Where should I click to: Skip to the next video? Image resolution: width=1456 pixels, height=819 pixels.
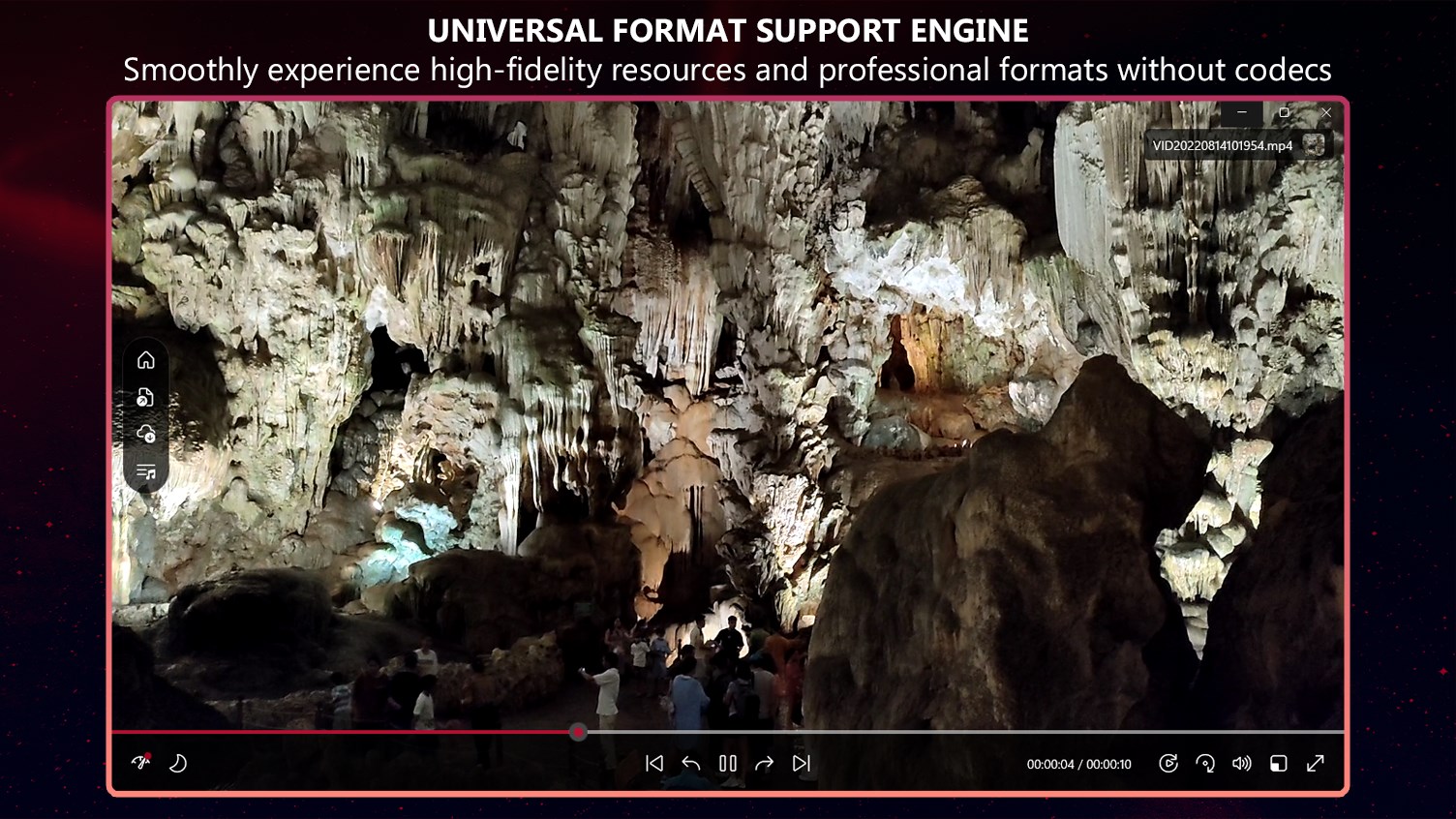click(802, 763)
